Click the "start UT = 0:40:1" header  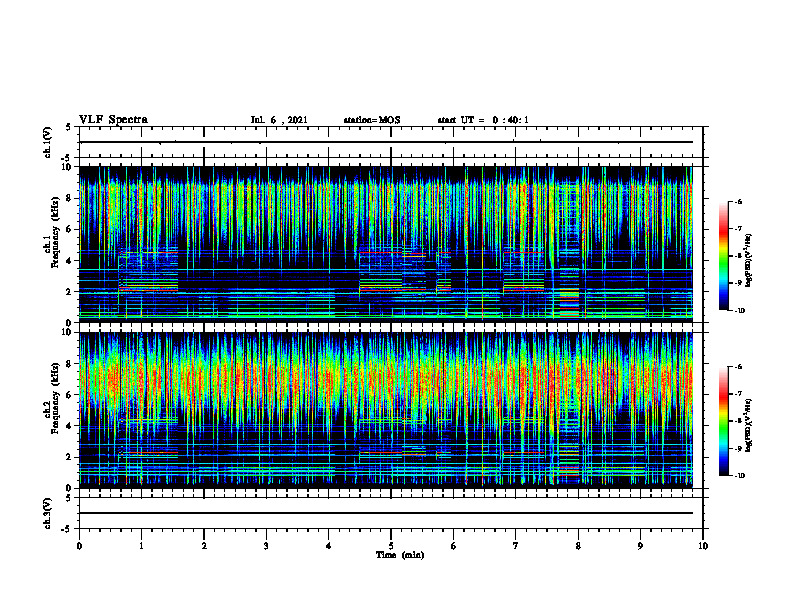[x=483, y=120]
